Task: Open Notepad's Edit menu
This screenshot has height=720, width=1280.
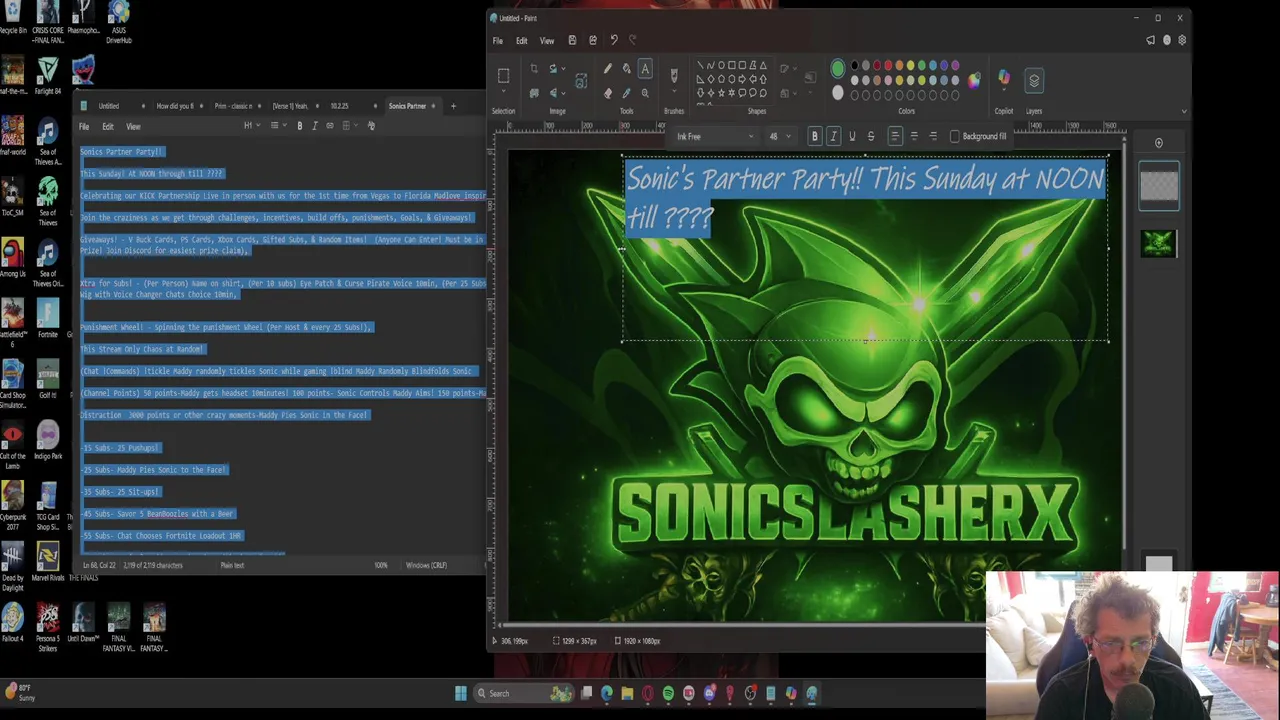Action: point(108,126)
